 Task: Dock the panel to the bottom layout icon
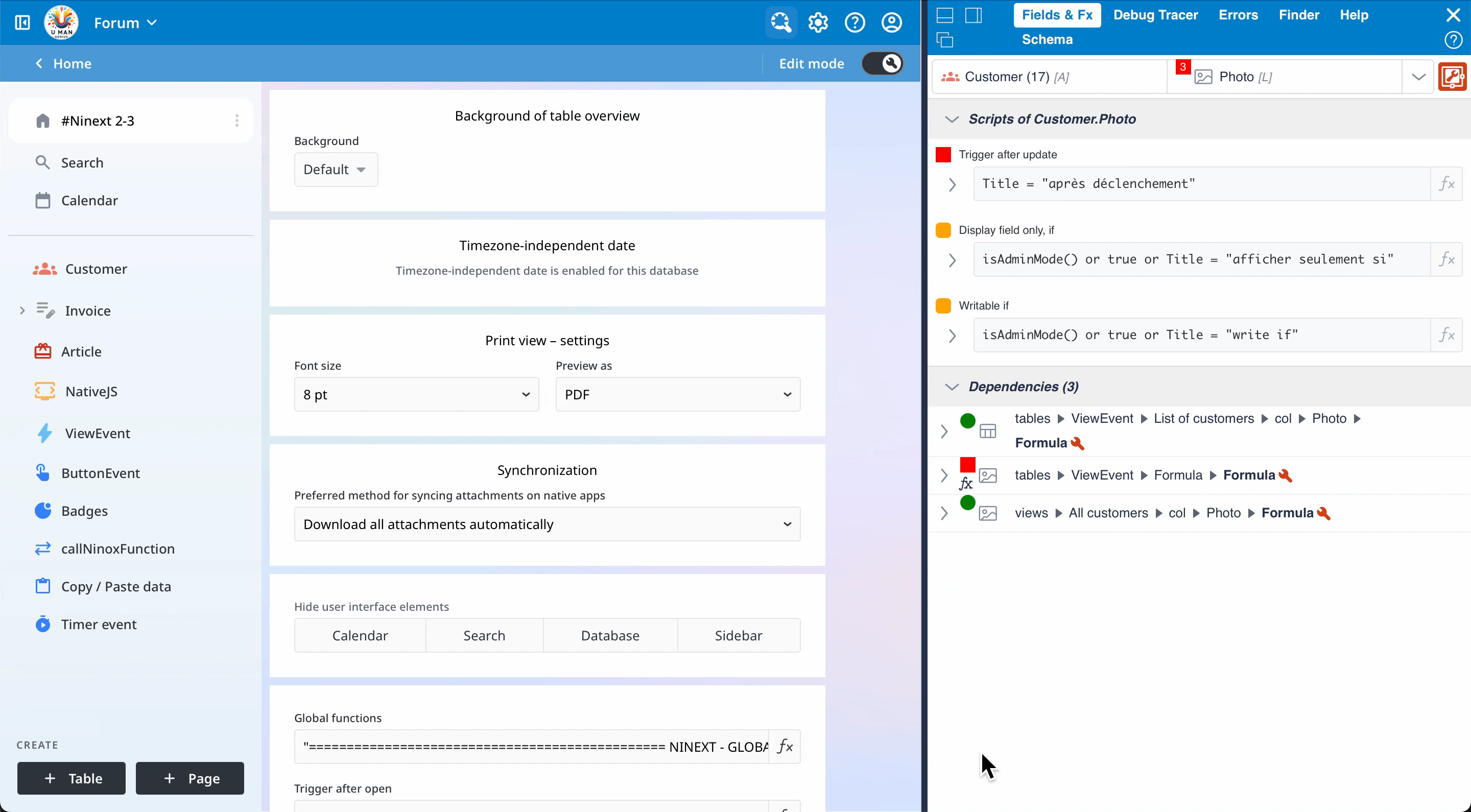click(945, 15)
